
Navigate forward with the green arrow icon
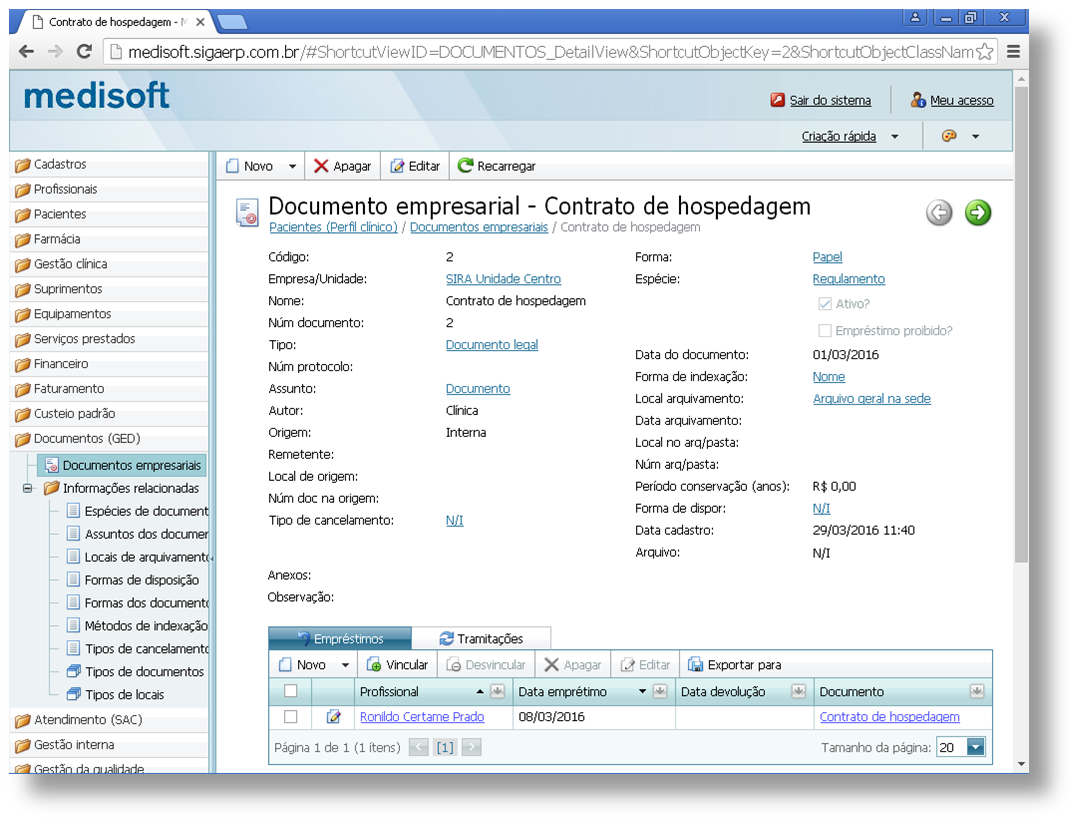click(x=976, y=212)
